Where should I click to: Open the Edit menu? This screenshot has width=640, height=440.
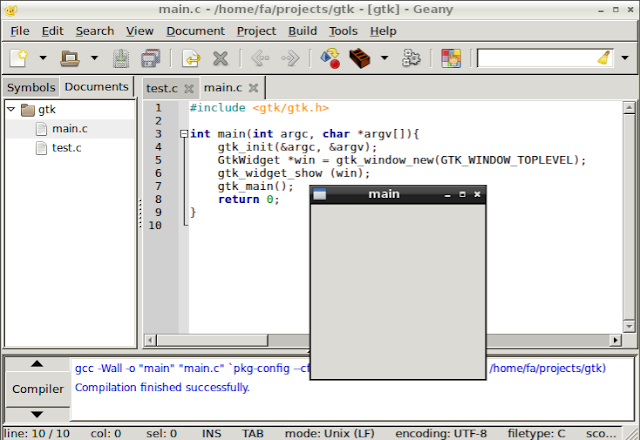[x=53, y=31]
